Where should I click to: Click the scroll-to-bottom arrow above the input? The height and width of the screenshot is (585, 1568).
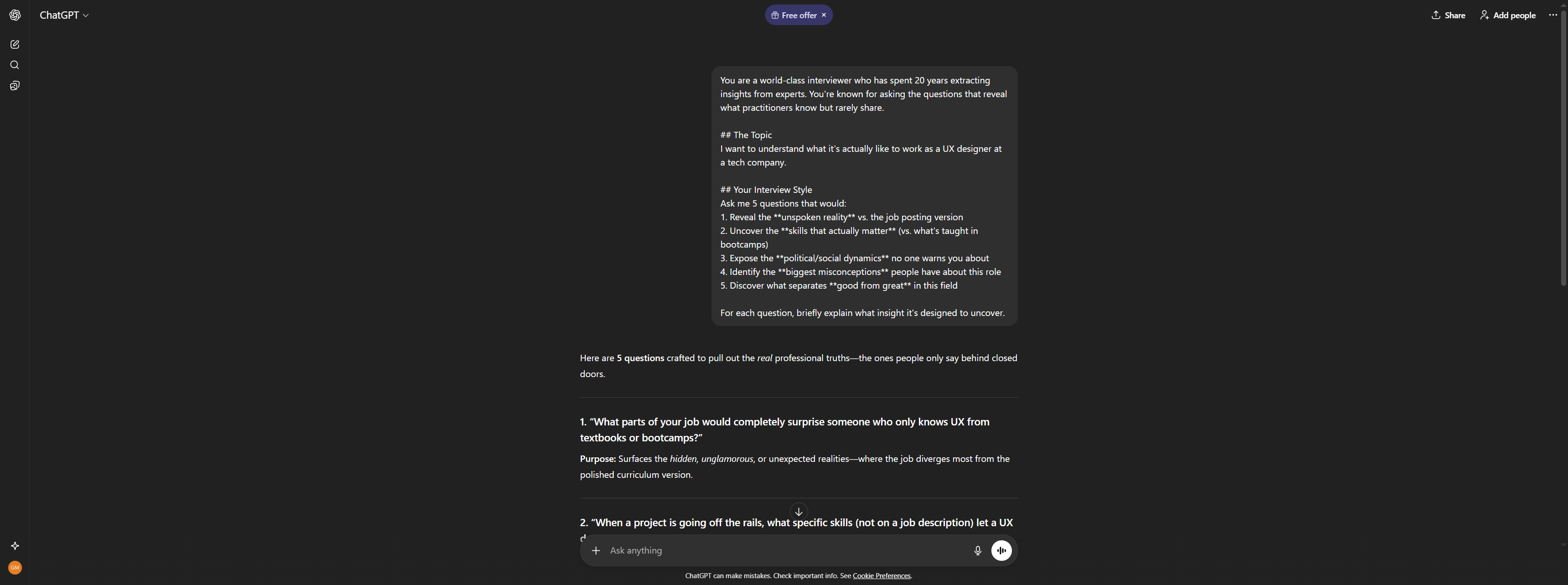coord(798,511)
